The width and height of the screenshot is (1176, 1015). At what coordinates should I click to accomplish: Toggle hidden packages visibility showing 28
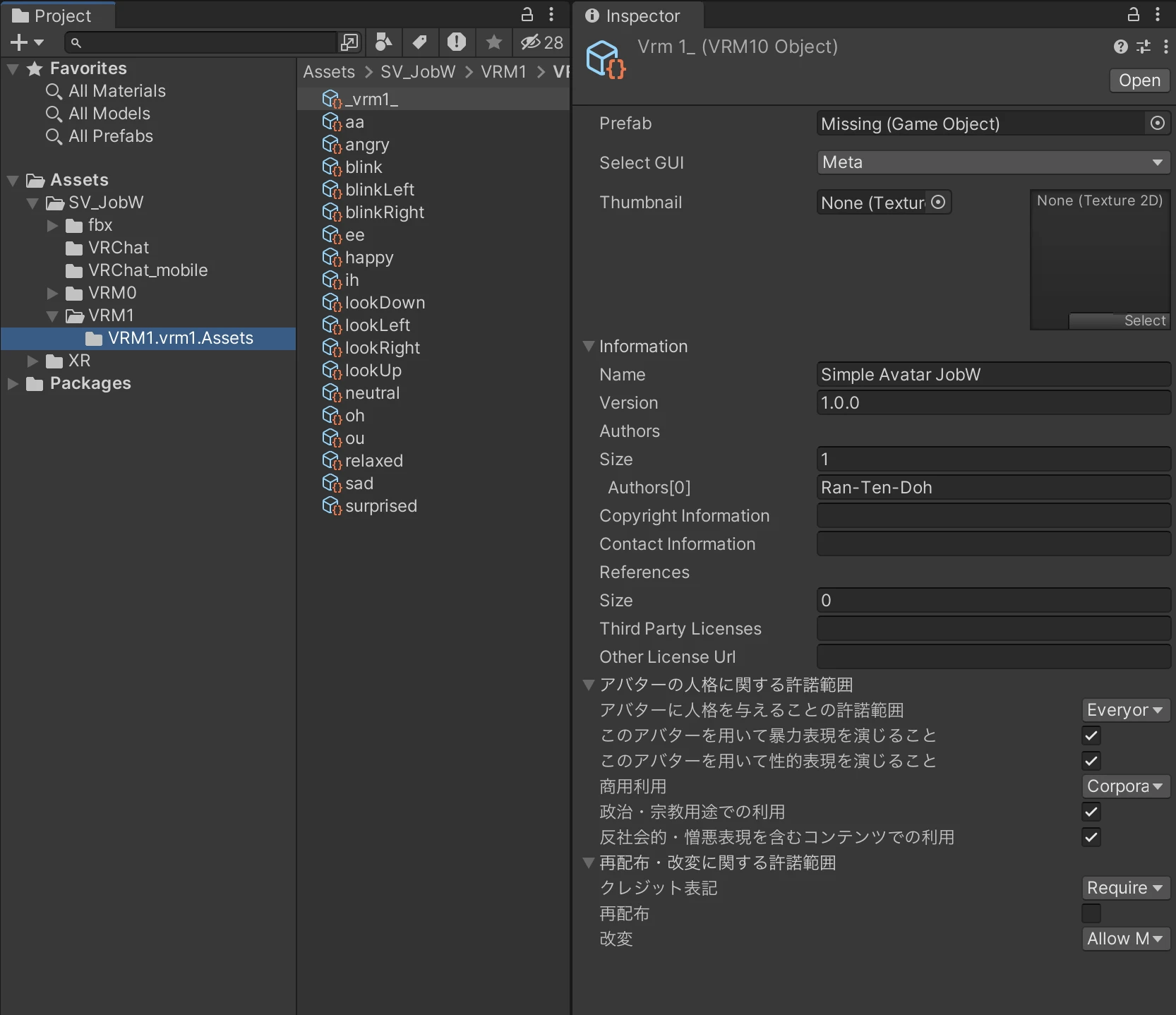[x=541, y=43]
